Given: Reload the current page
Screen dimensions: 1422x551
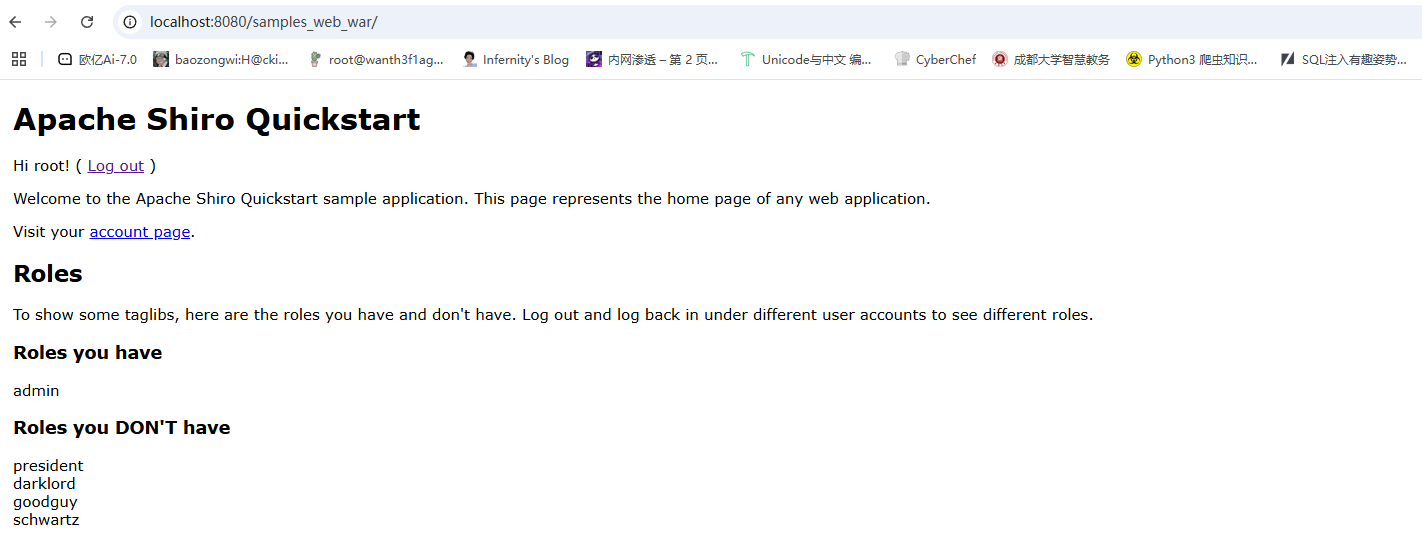Looking at the screenshot, I should 87,22.
